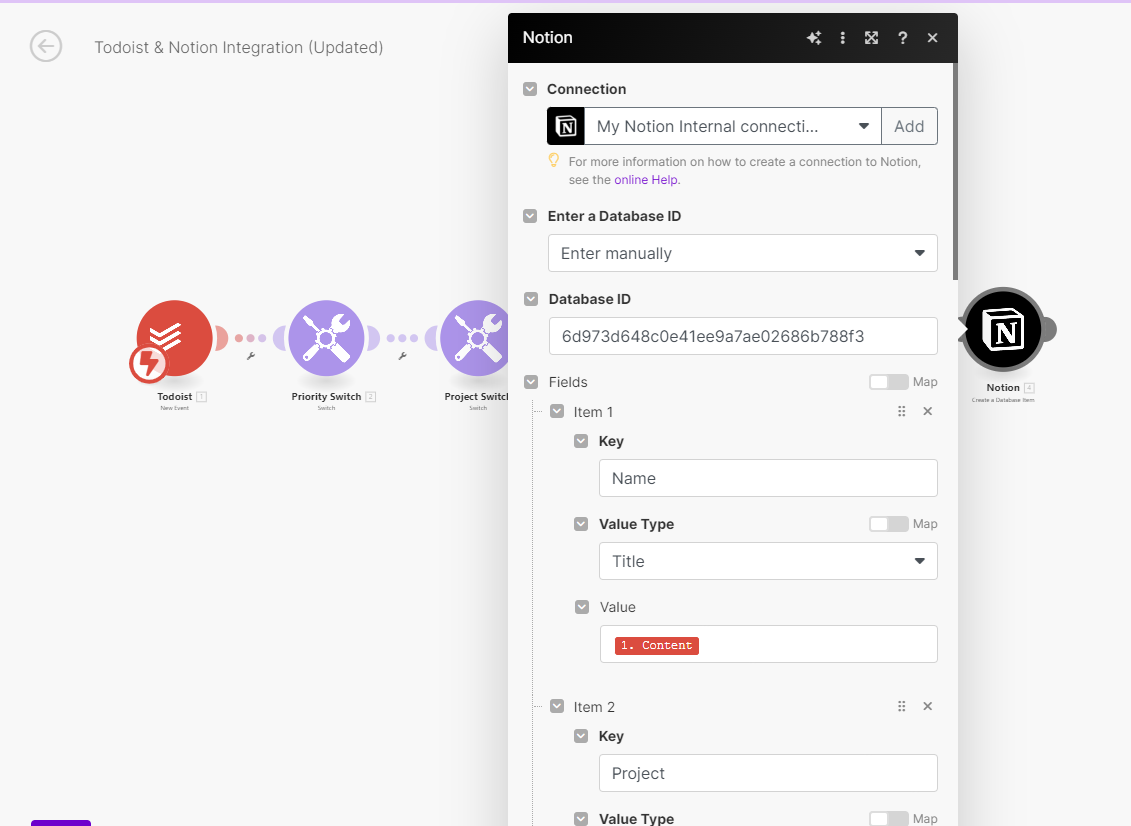Grab the drag handle for Item 1

(902, 411)
